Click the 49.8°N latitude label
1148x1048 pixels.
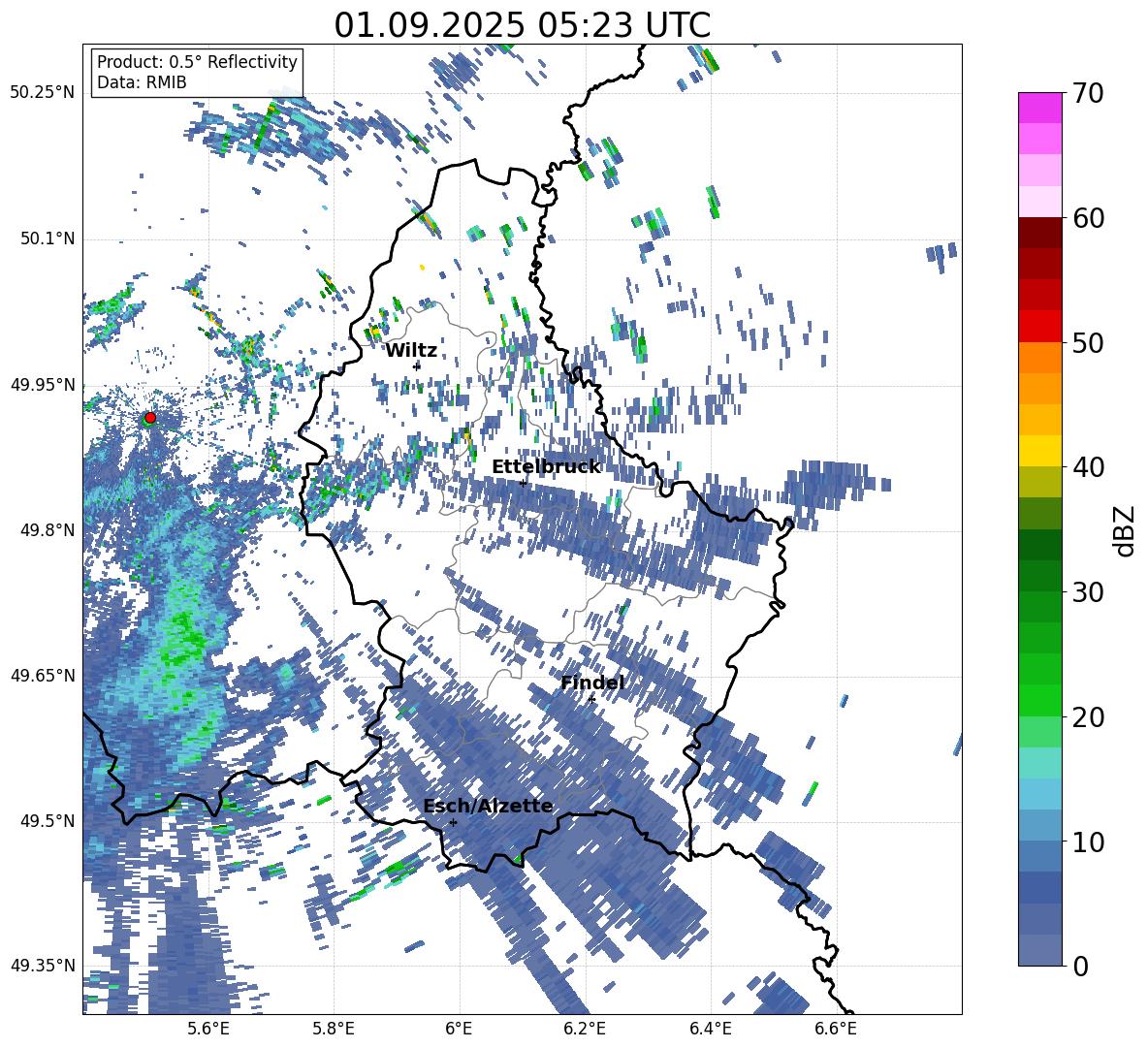click(48, 530)
